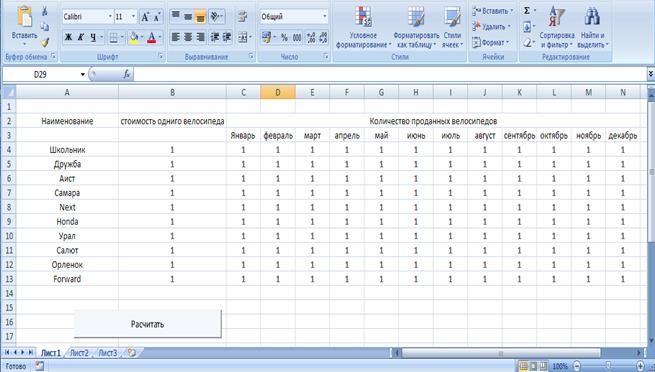655x372 pixels.
Task: Click the AutoSum sigma icon
Action: (527, 11)
